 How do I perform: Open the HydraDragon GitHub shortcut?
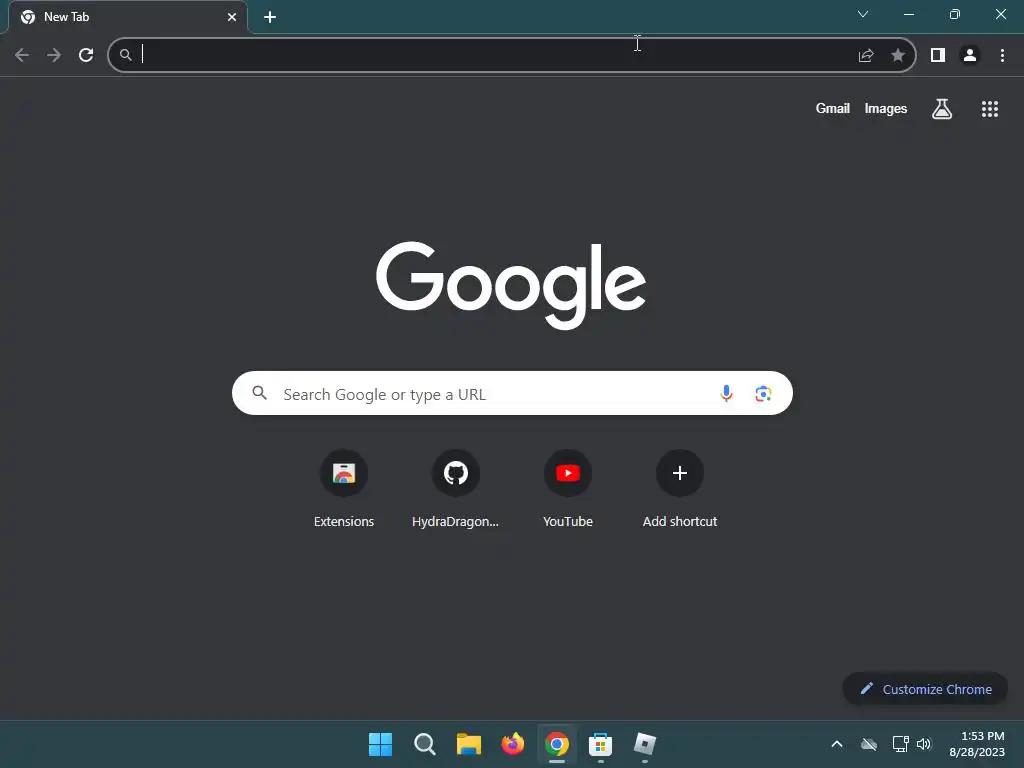pos(456,490)
